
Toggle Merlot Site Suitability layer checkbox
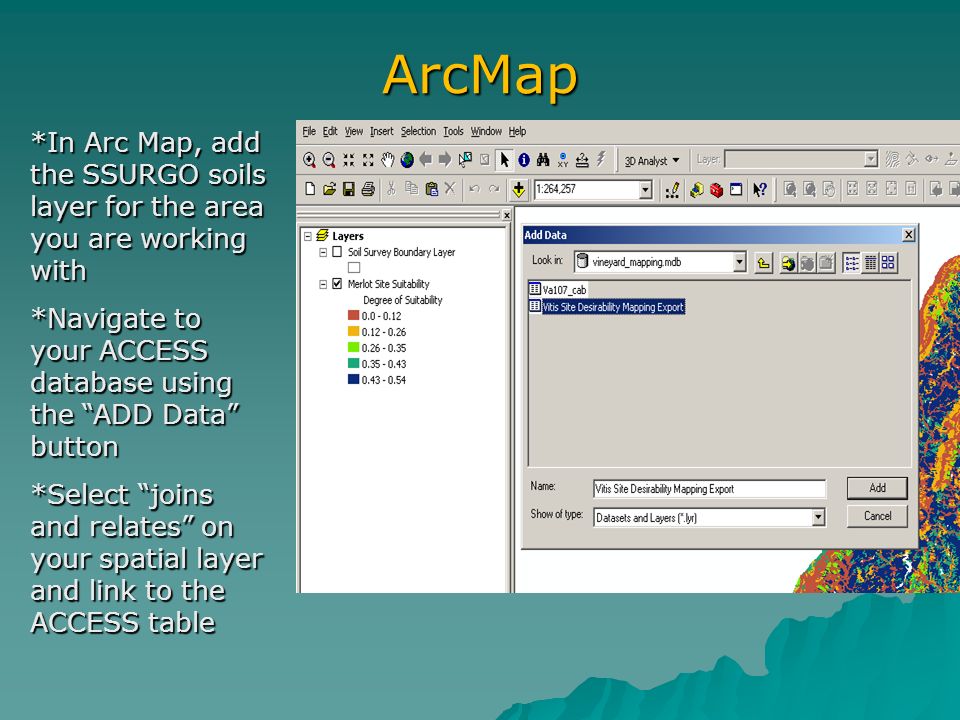pyautogui.click(x=337, y=283)
